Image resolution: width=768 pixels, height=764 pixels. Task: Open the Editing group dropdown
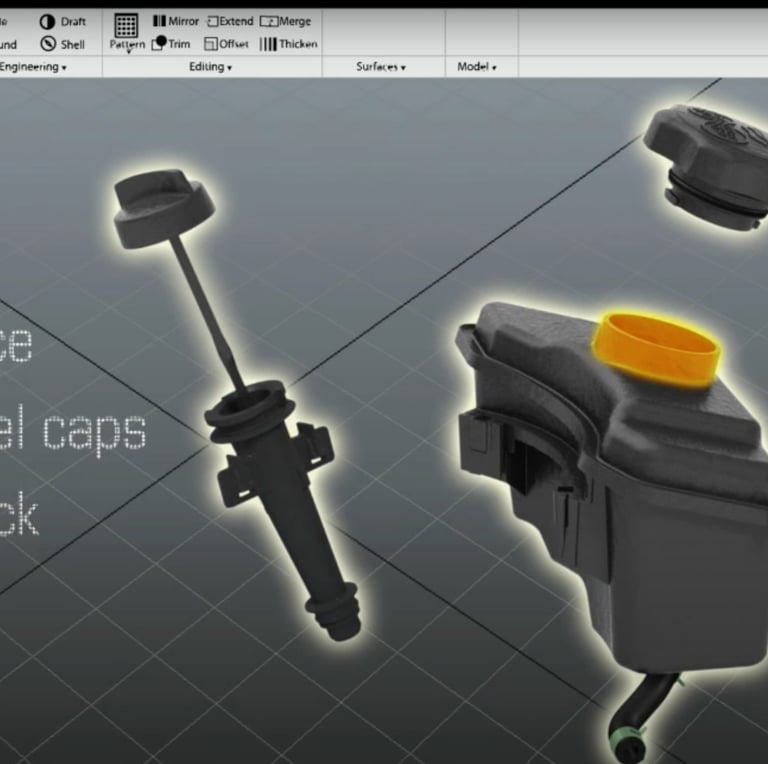tap(211, 67)
